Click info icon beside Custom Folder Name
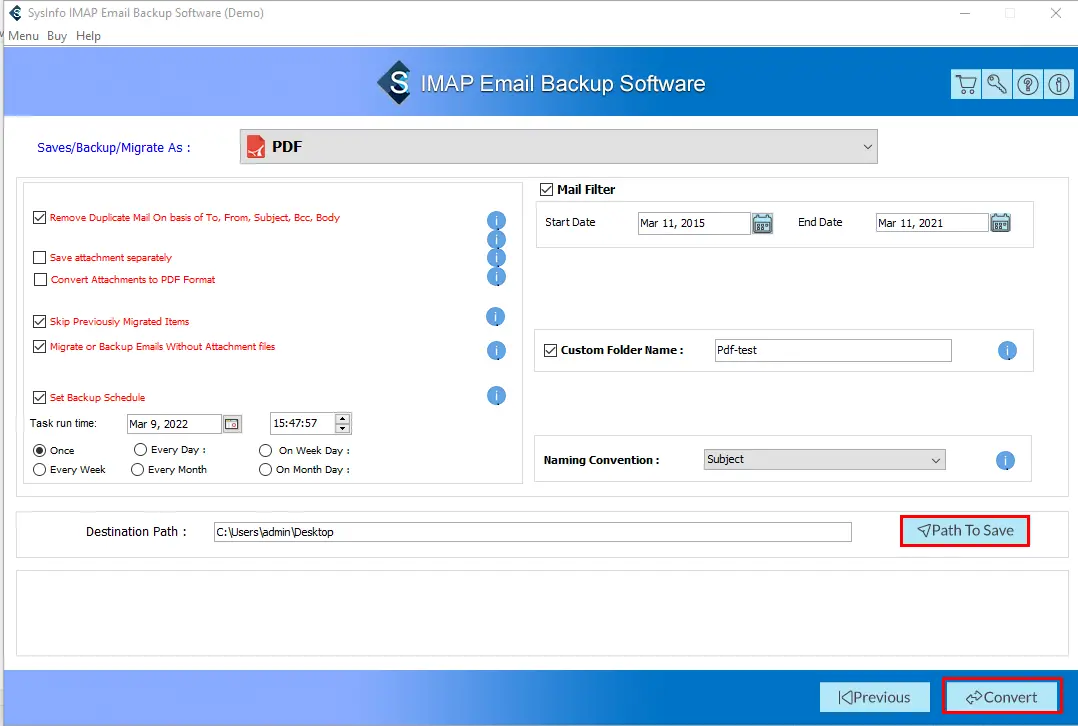This screenshot has height=726, width=1078. pyautogui.click(x=1007, y=351)
